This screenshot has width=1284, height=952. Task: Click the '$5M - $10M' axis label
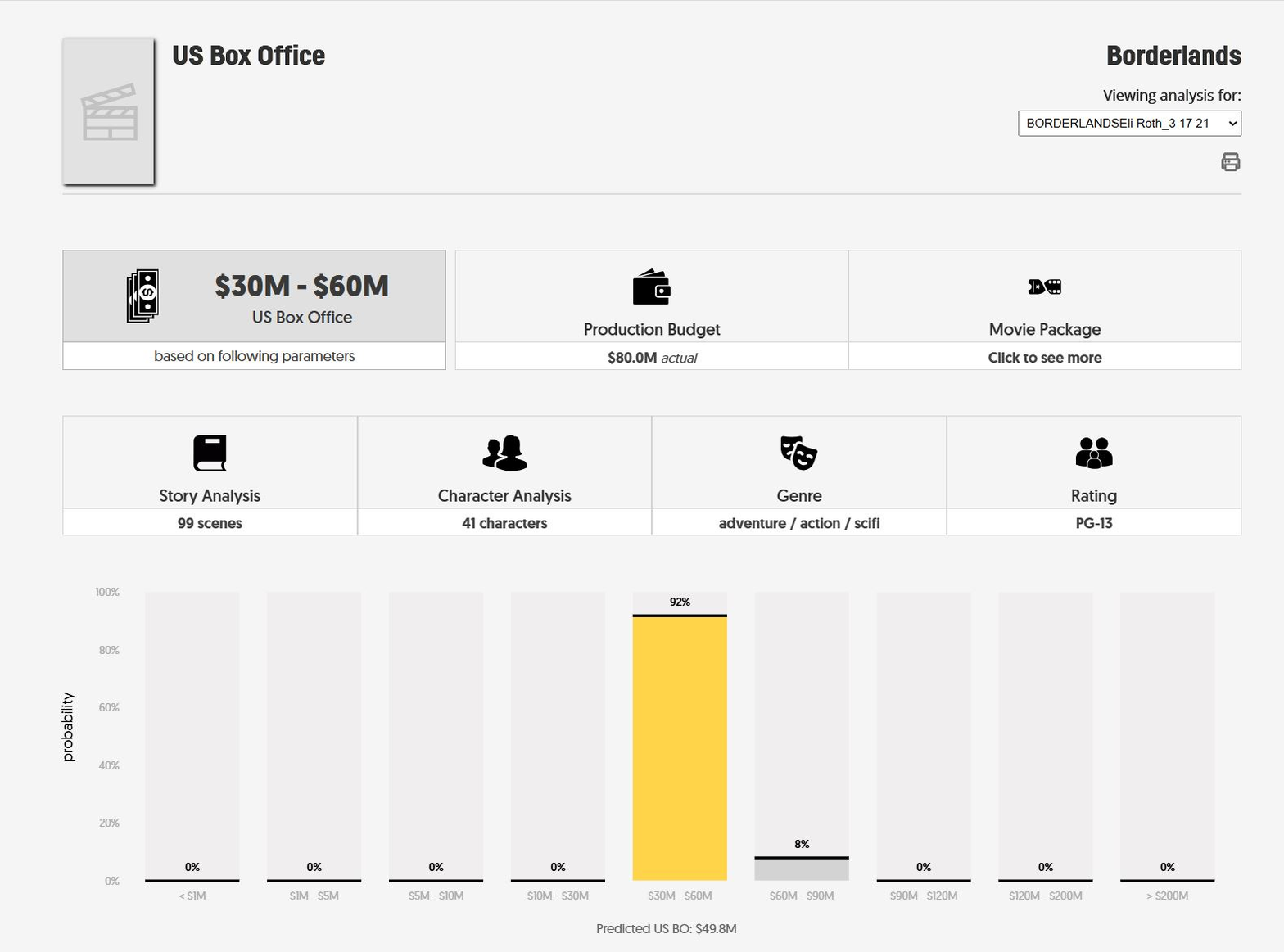click(436, 896)
